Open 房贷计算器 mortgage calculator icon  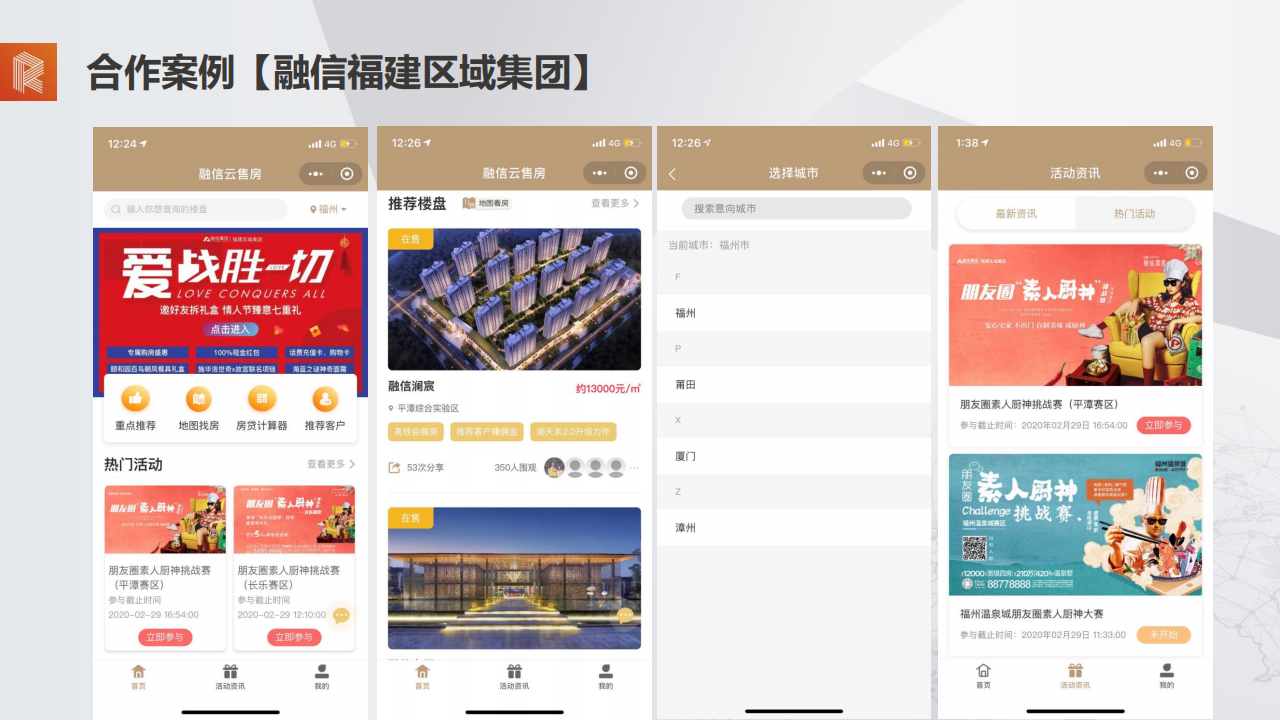point(262,399)
